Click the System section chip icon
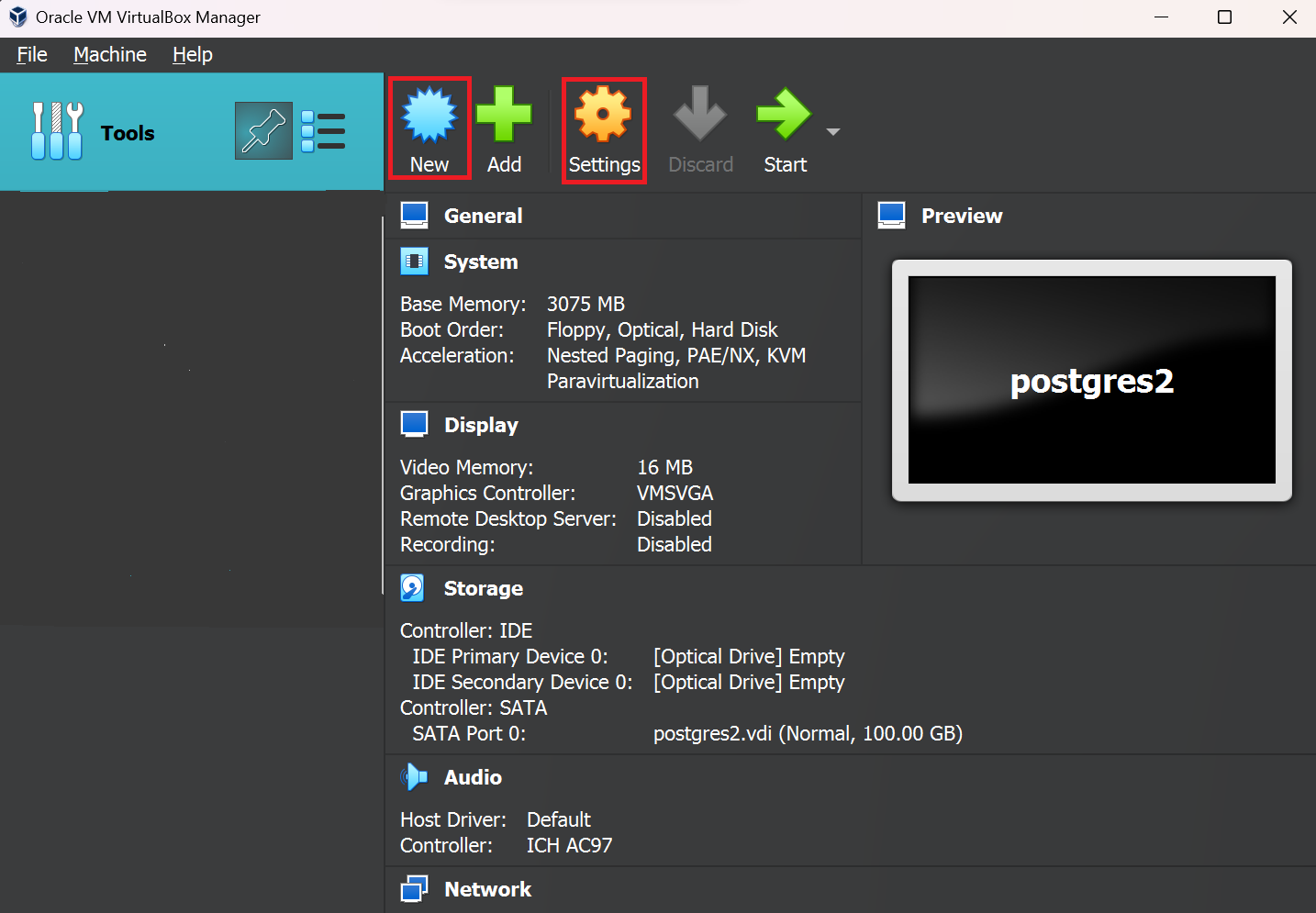Viewport: 1316px width, 913px height. [x=415, y=262]
